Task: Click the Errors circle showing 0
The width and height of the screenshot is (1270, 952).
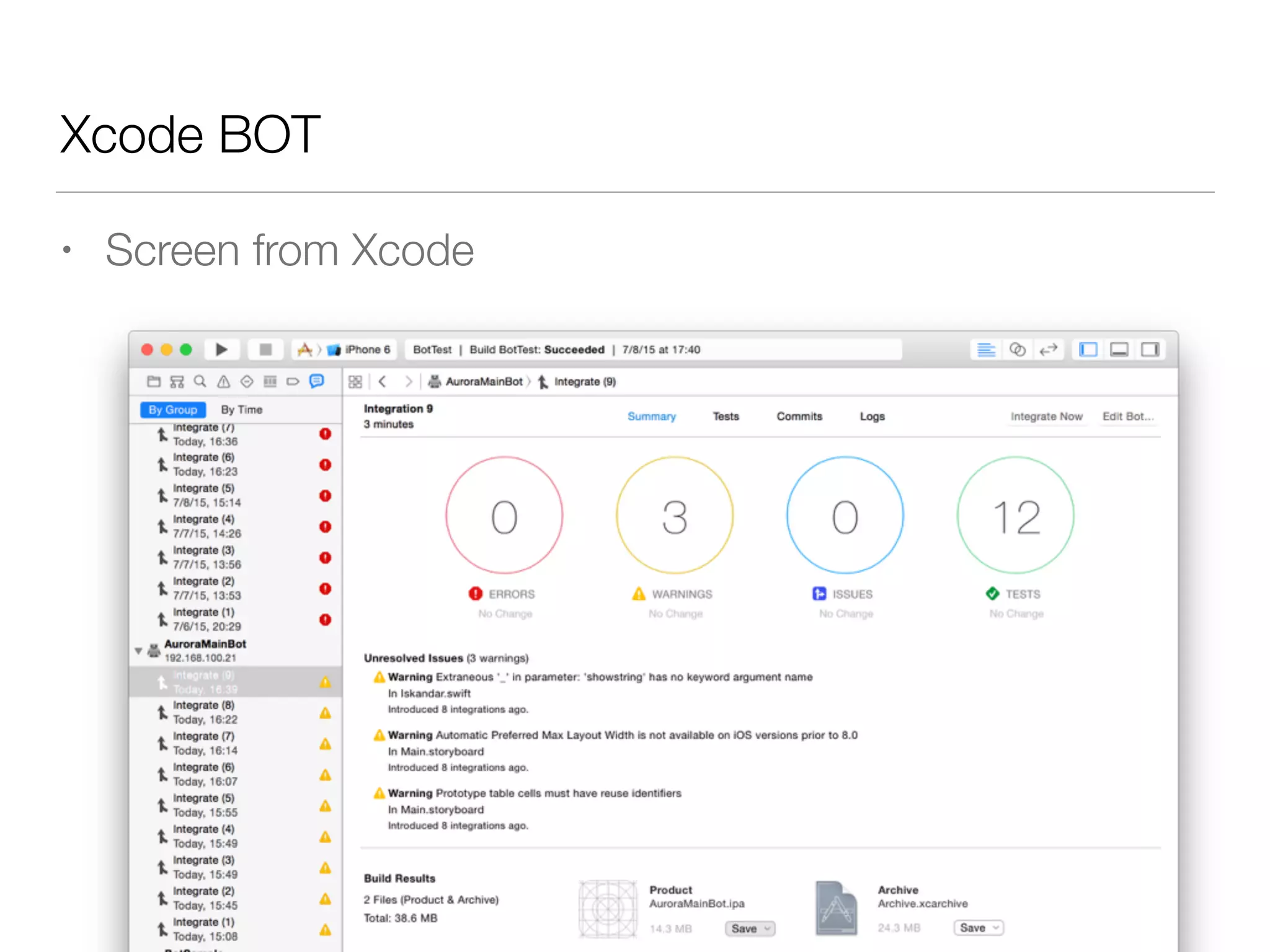Action: (504, 516)
